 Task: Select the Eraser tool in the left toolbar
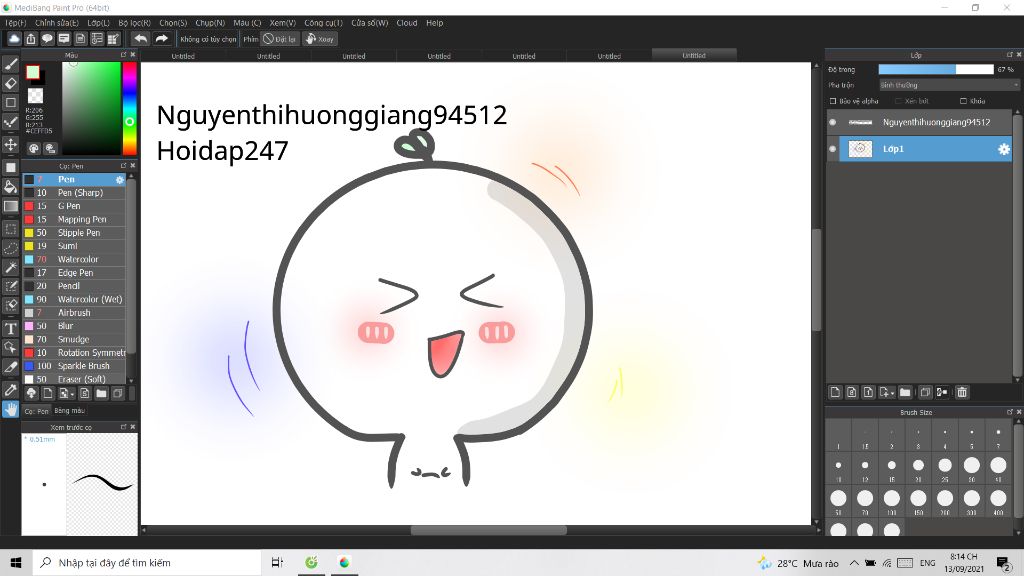click(x=10, y=84)
